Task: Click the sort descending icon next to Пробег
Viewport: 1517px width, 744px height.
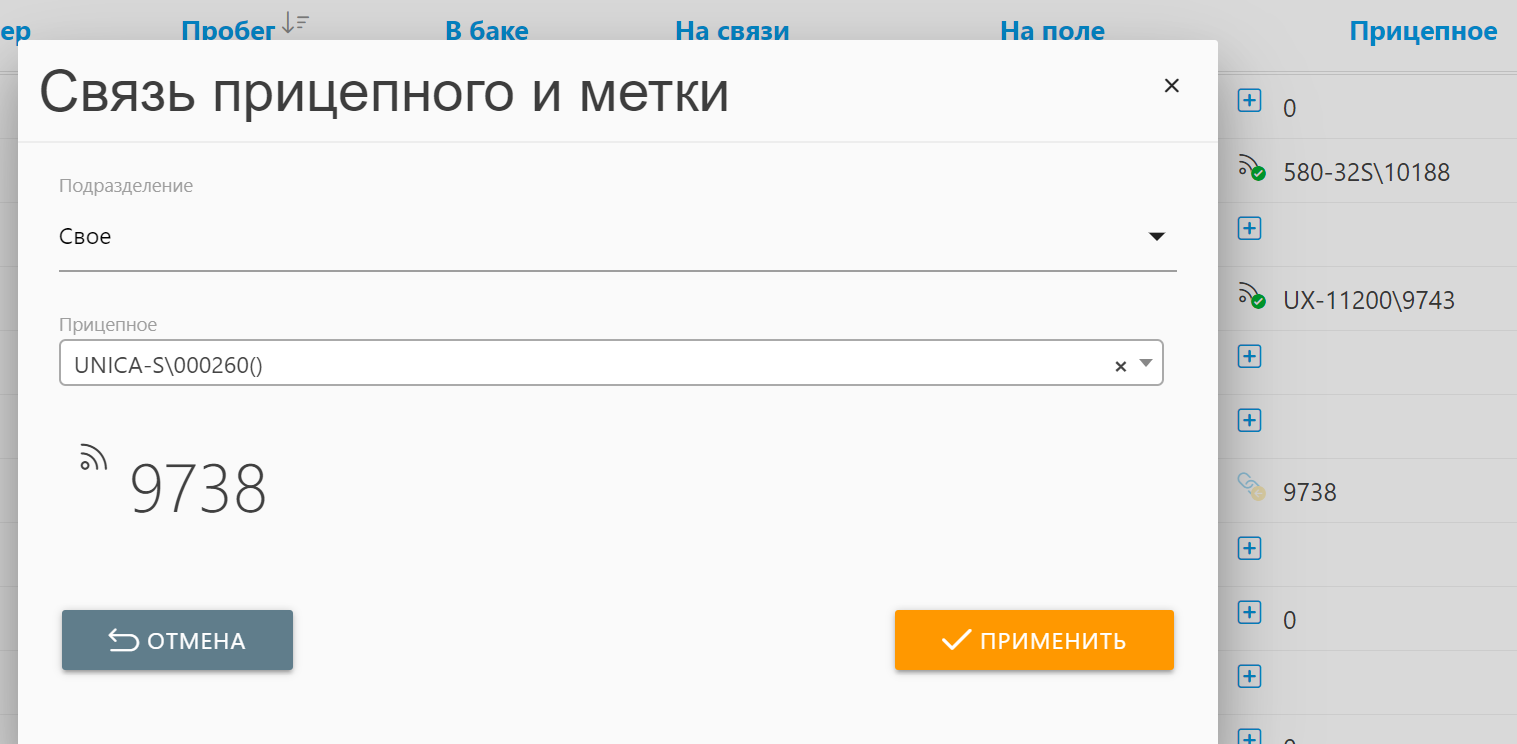Action: click(295, 23)
